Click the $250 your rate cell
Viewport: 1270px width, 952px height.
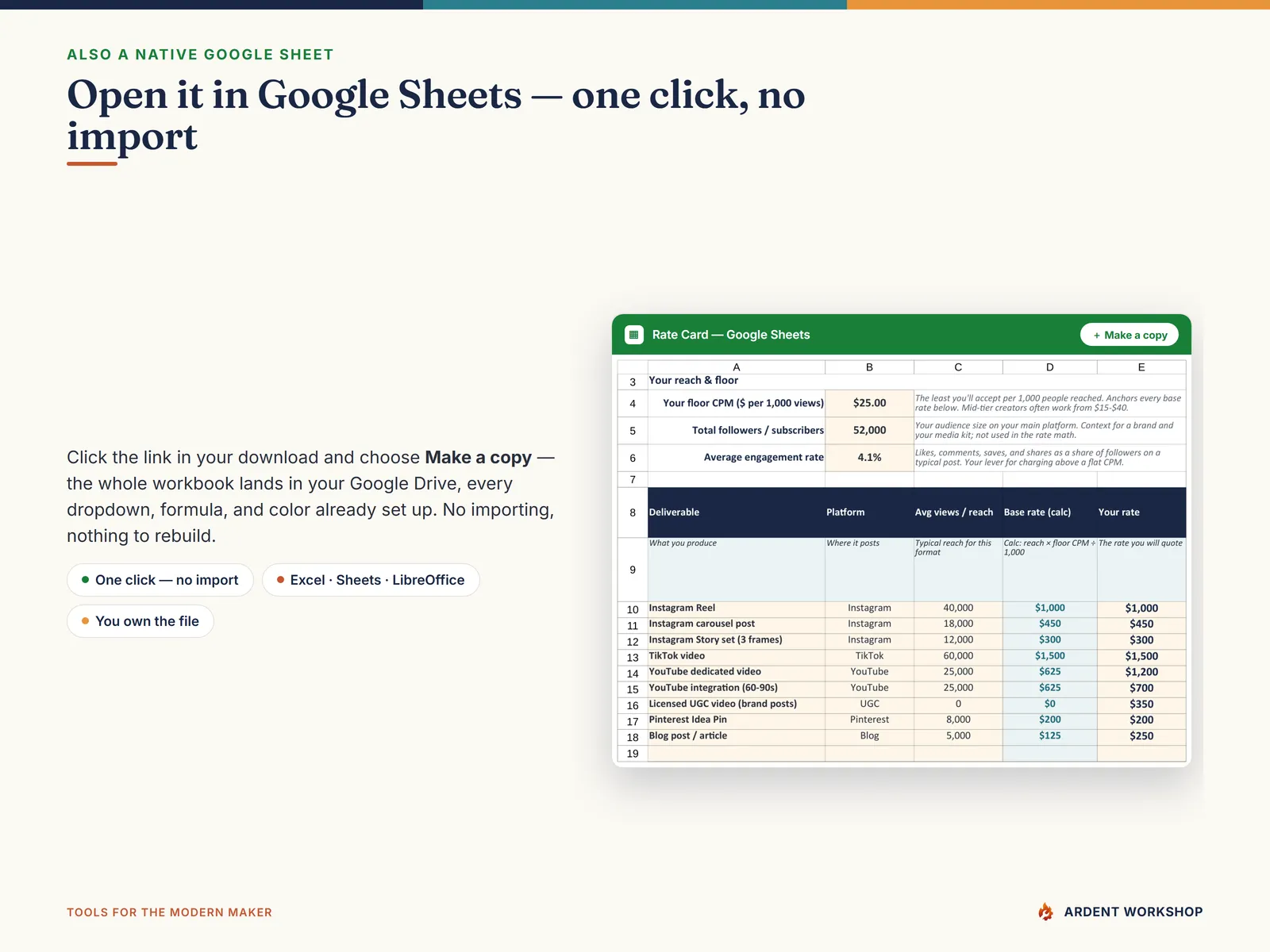click(x=1141, y=736)
